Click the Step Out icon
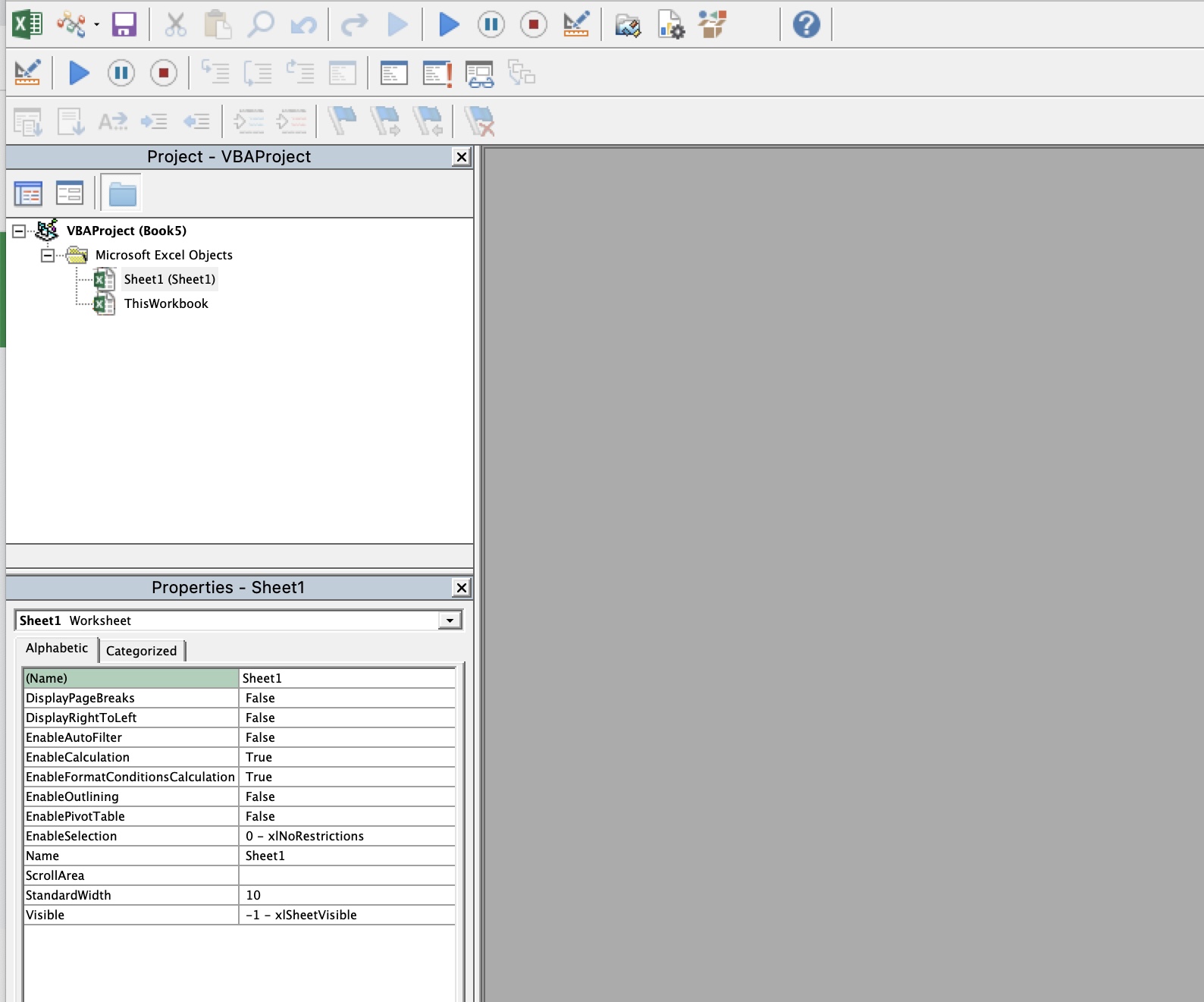 pyautogui.click(x=300, y=73)
